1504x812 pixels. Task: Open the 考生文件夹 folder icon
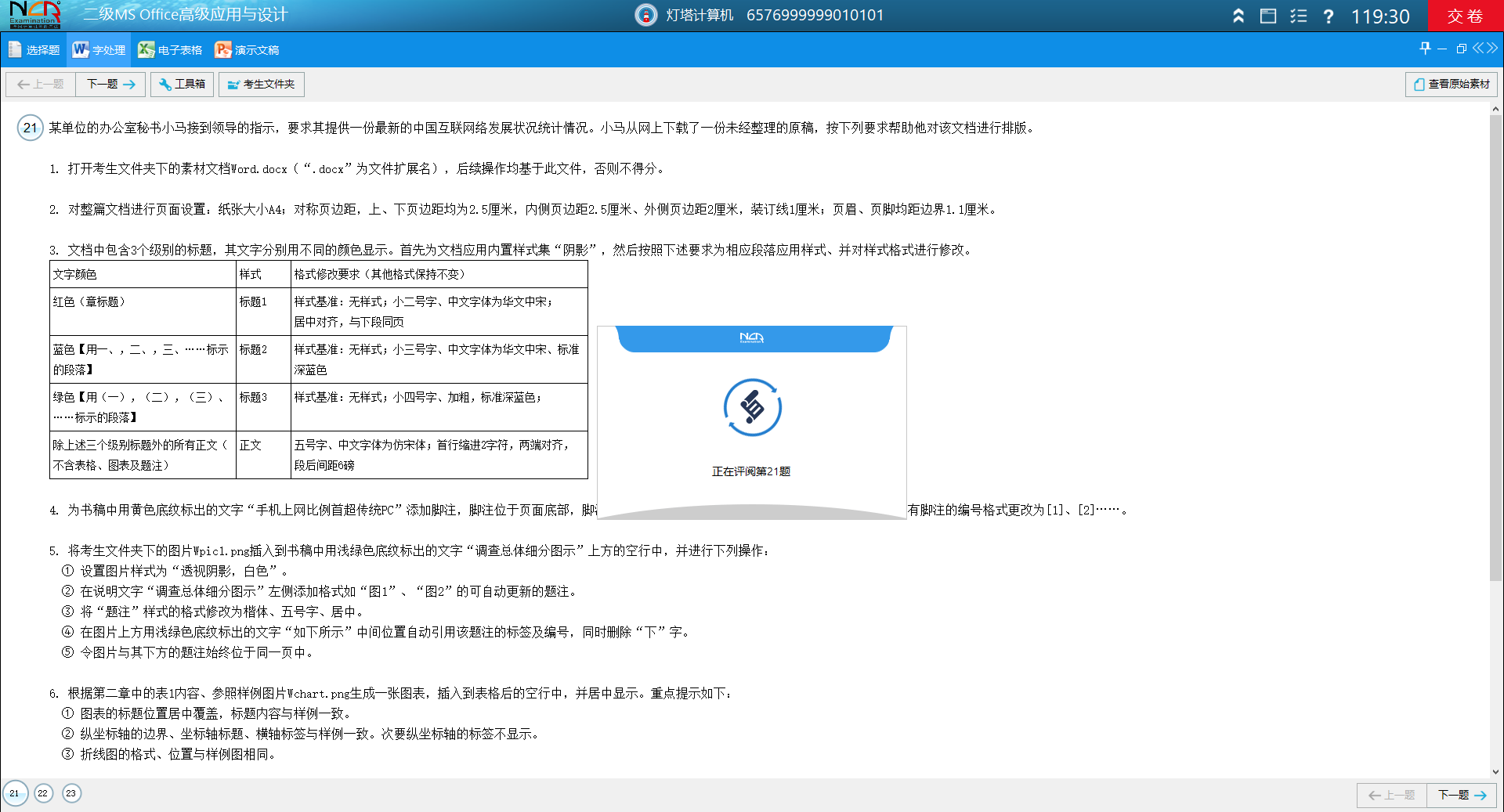233,84
